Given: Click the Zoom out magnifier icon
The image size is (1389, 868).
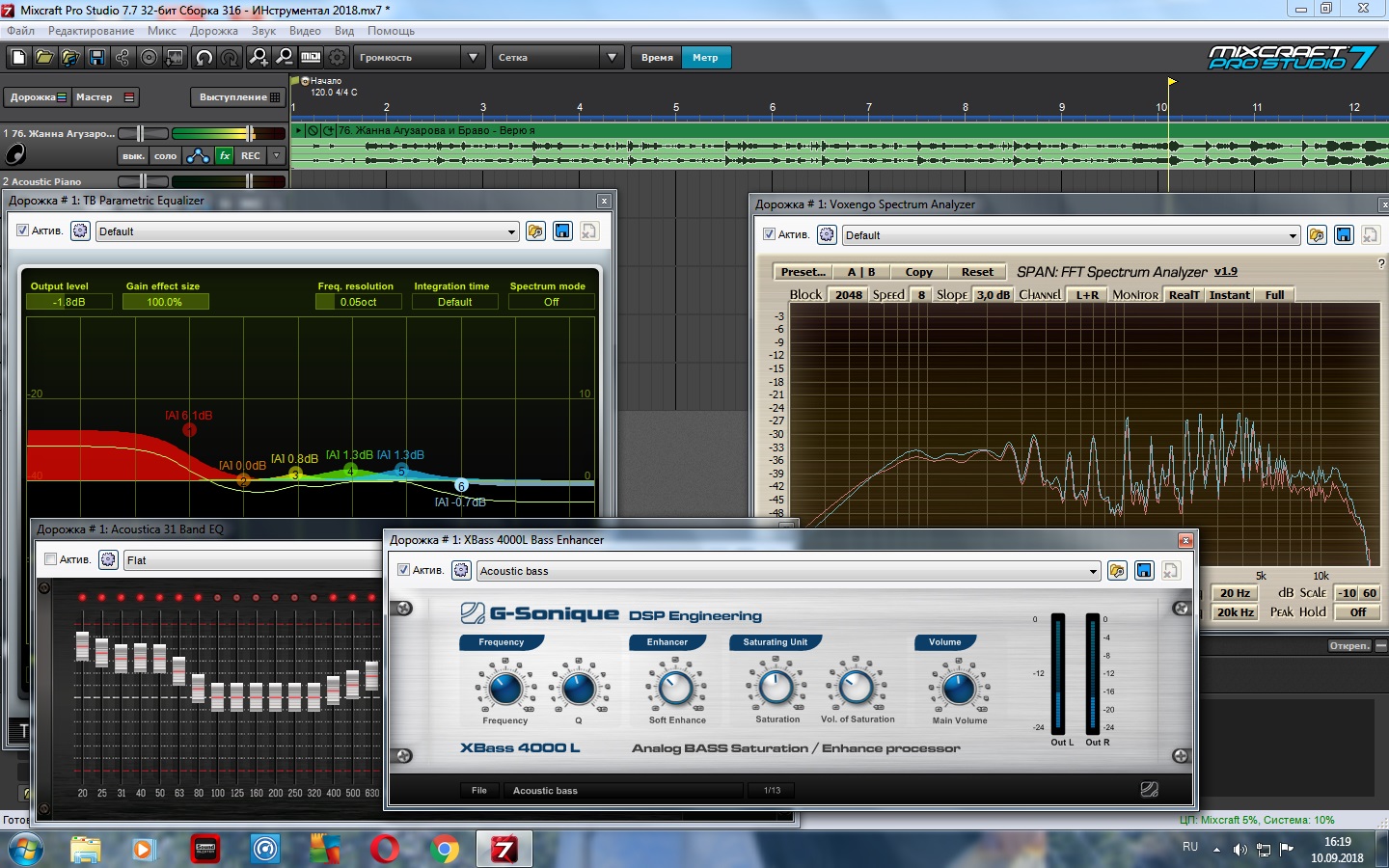Looking at the screenshot, I should tap(285, 58).
